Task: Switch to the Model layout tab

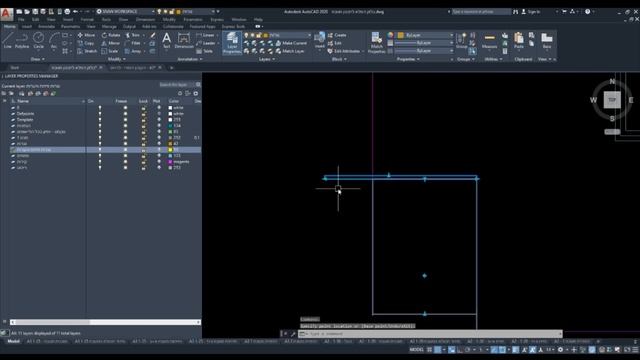Action: pos(13,341)
